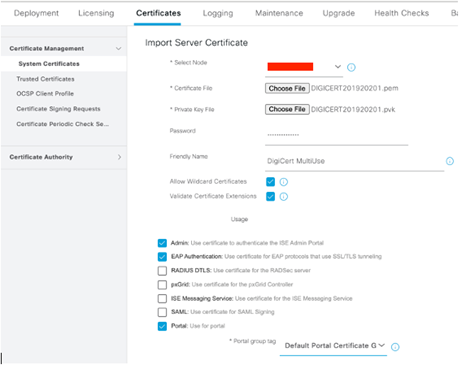Toggle the Admin usage checkbox

pyautogui.click(x=162, y=243)
